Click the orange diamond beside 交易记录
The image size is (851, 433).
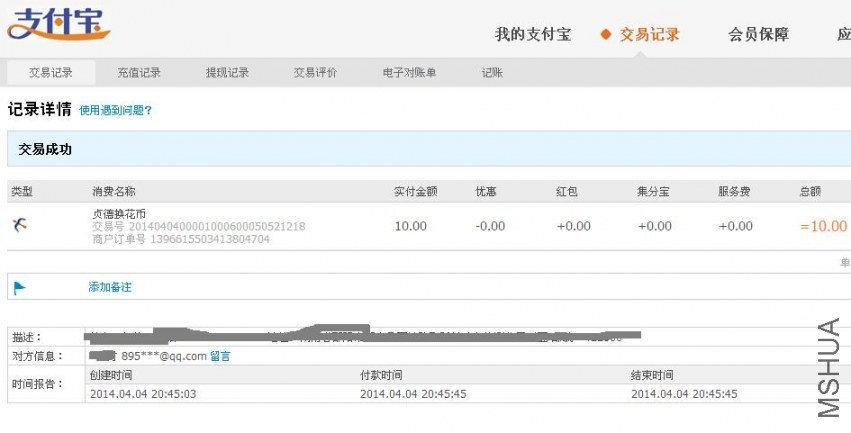click(x=606, y=35)
